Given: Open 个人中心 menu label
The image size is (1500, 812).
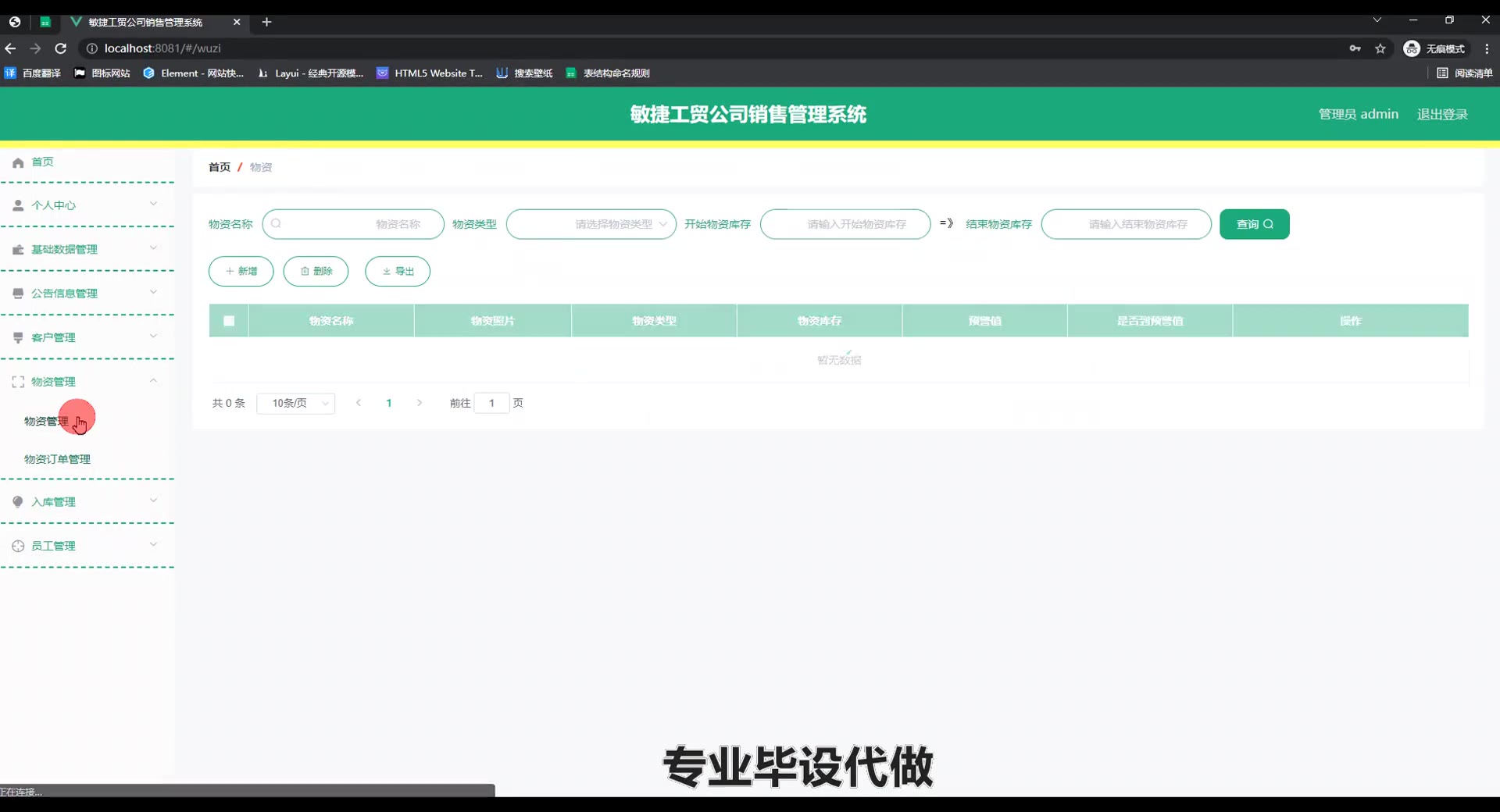Looking at the screenshot, I should tap(53, 205).
